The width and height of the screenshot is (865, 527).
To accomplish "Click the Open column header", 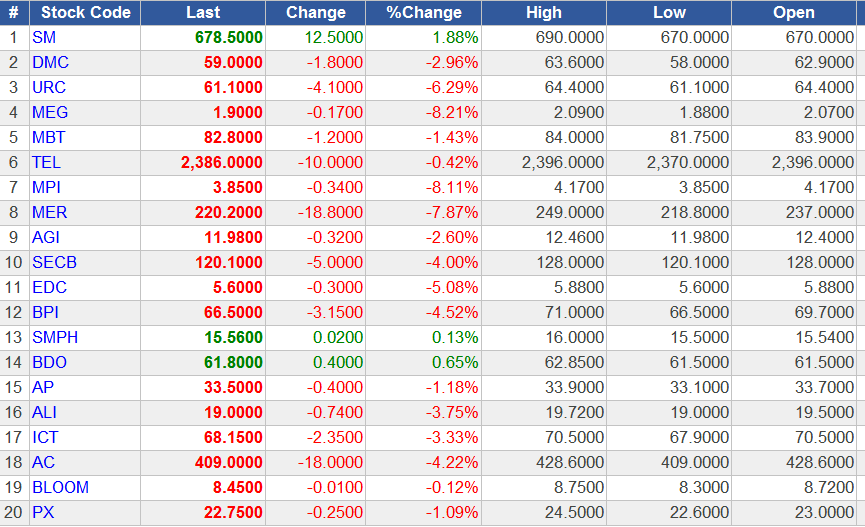I will pos(794,13).
